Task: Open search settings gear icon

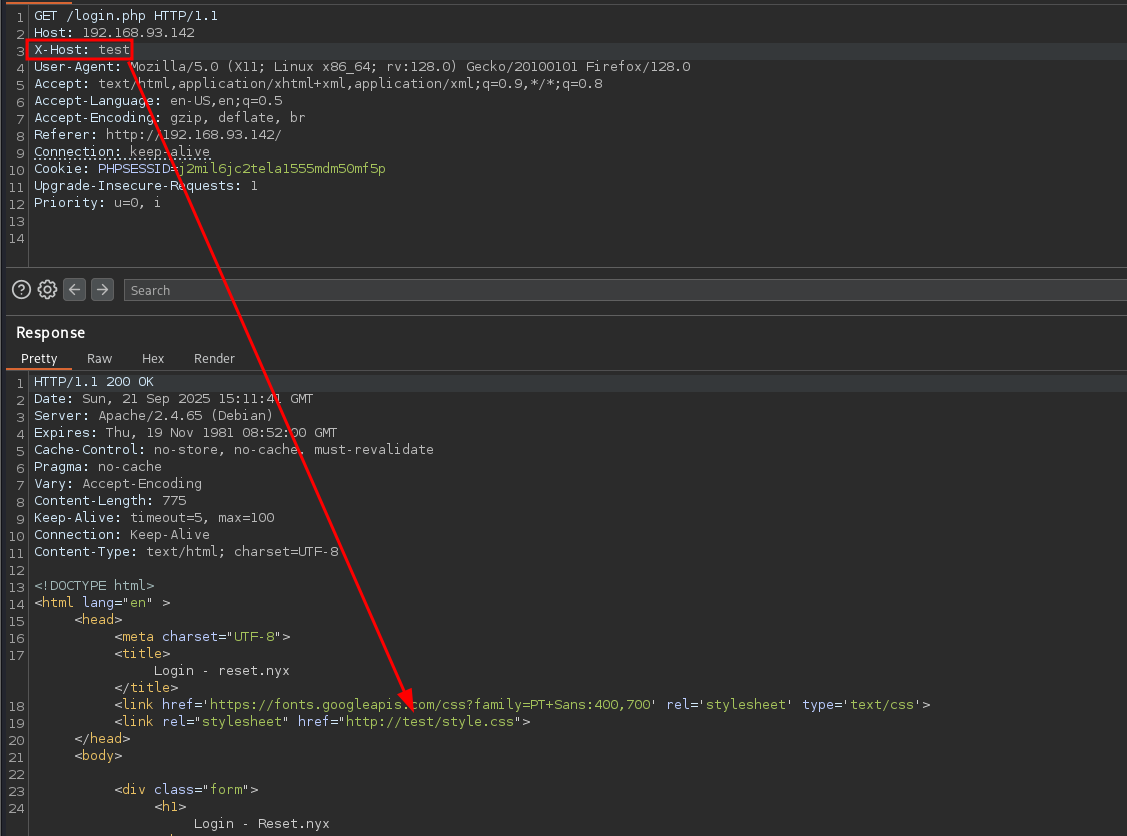Action: (47, 290)
